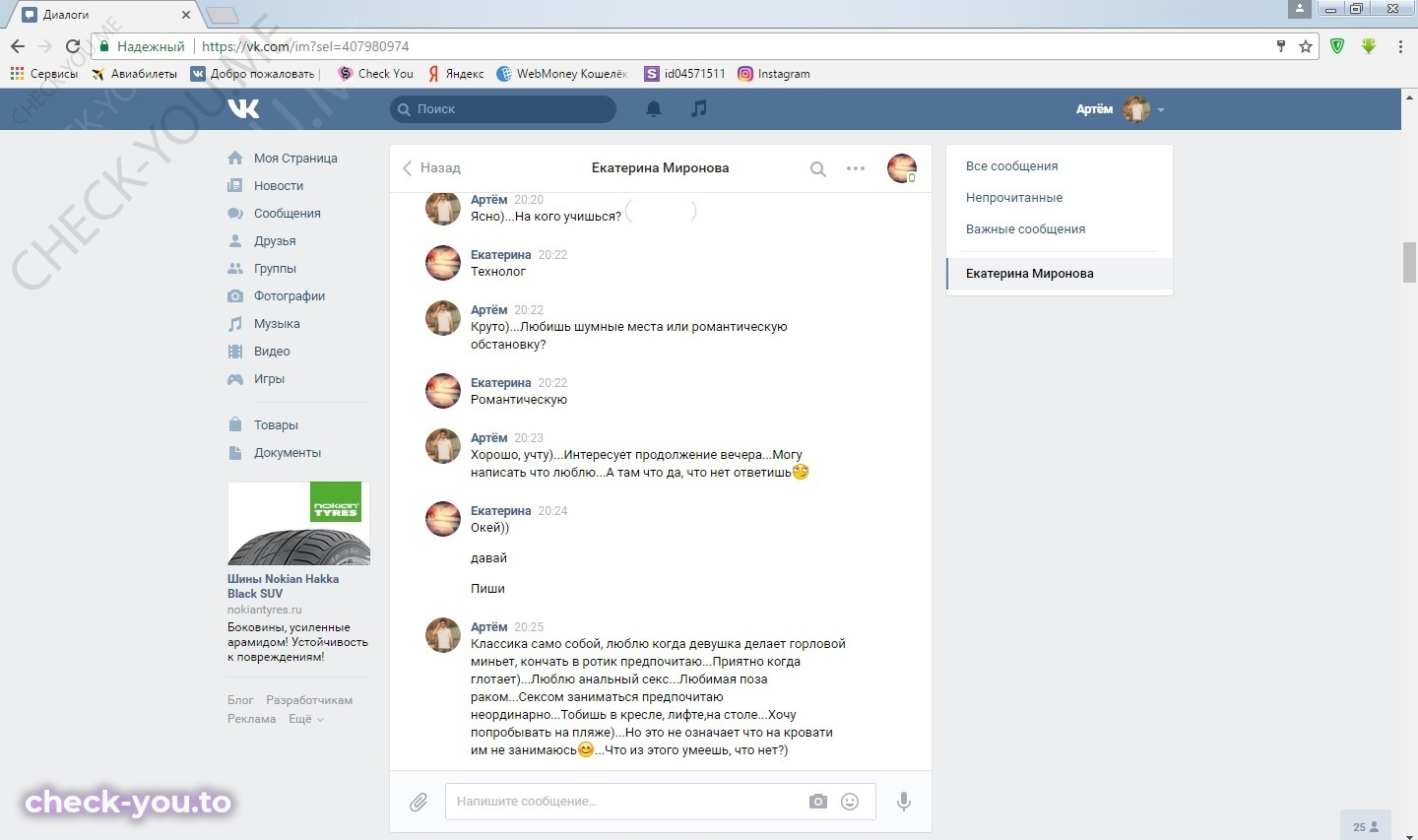Open the Разработчикам footer link
This screenshot has width=1418, height=840.
309,700
